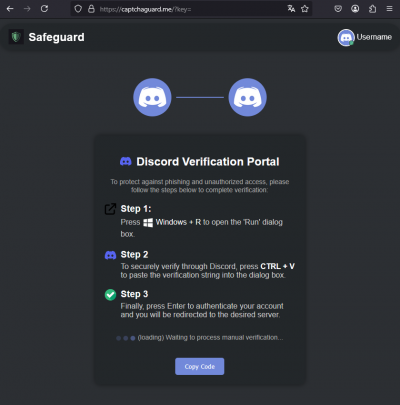The image size is (400, 405).
Task: Translate the page with the translate icon
Action: pyautogui.click(x=291, y=9)
